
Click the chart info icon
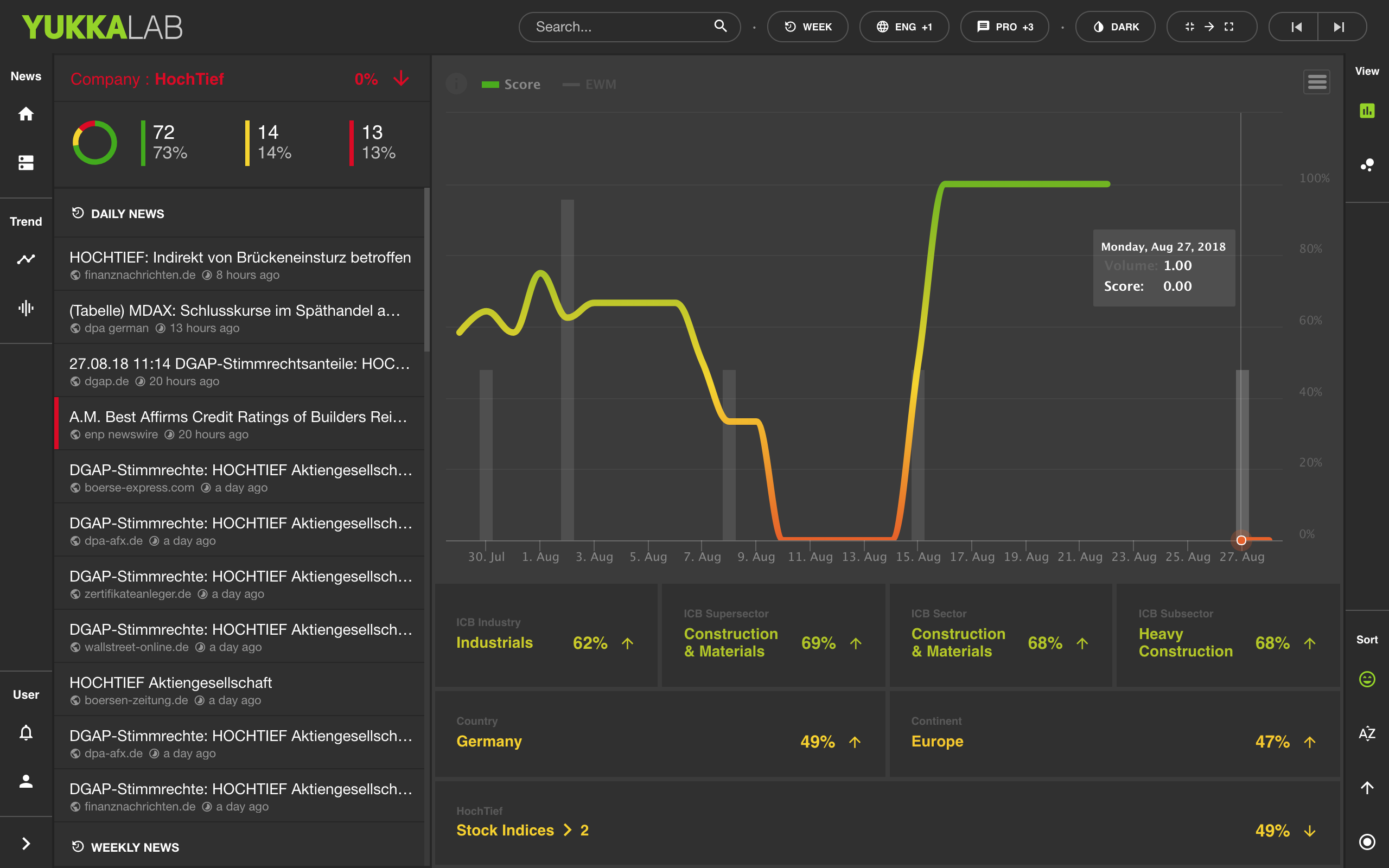(456, 84)
